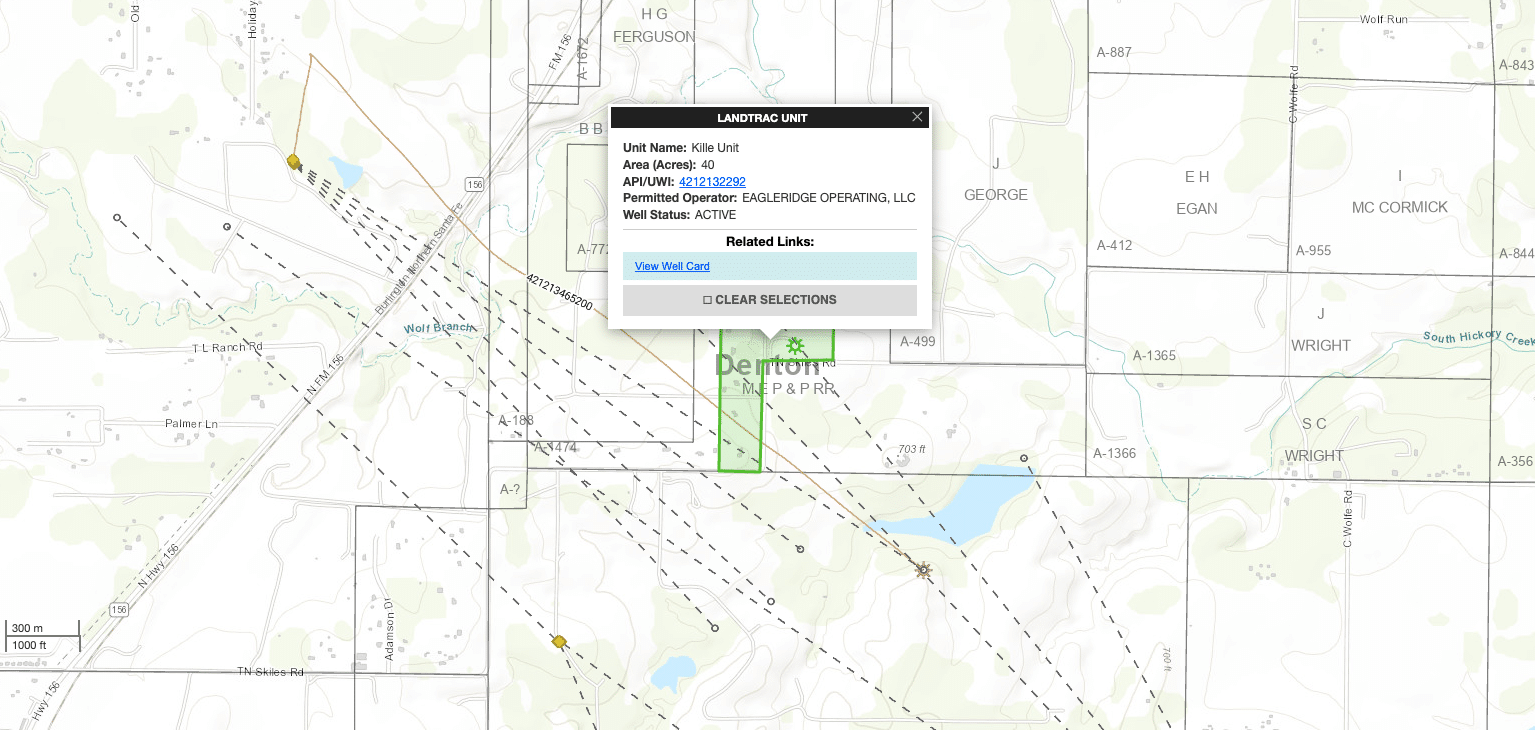Select yellow hexagon well pad near Wolf Branch pond
The height and width of the screenshot is (730, 1535).
pyautogui.click(x=294, y=161)
